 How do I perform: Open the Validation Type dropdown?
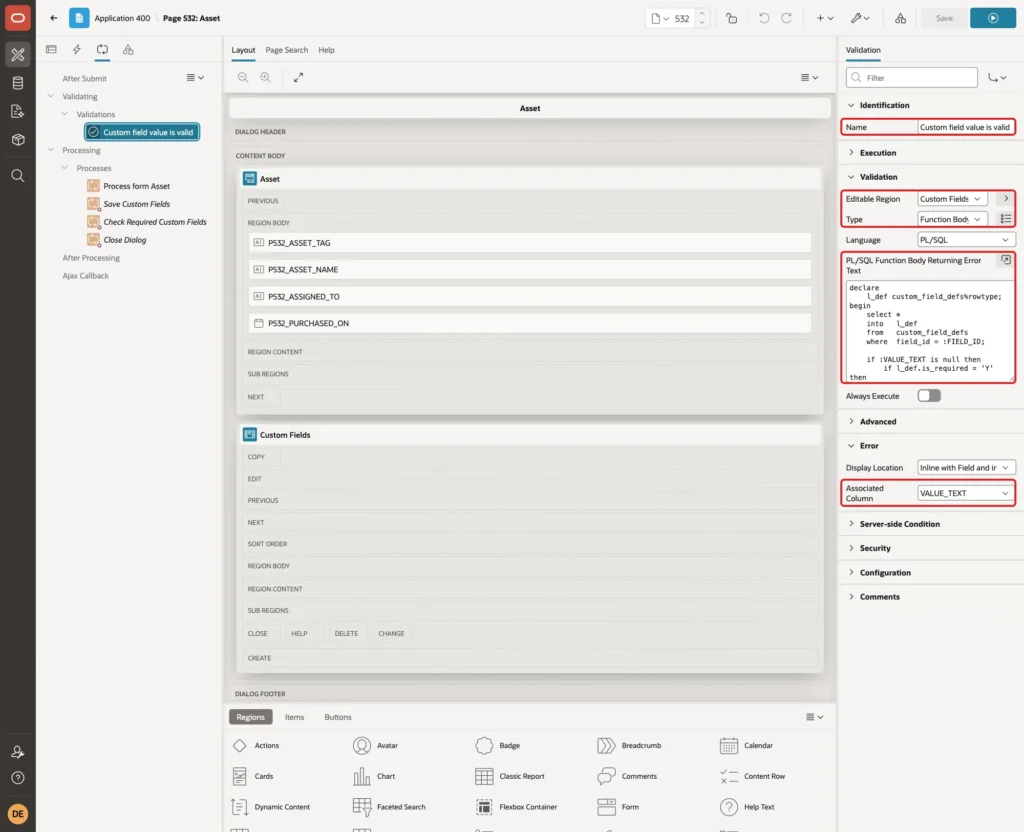[x=952, y=219]
